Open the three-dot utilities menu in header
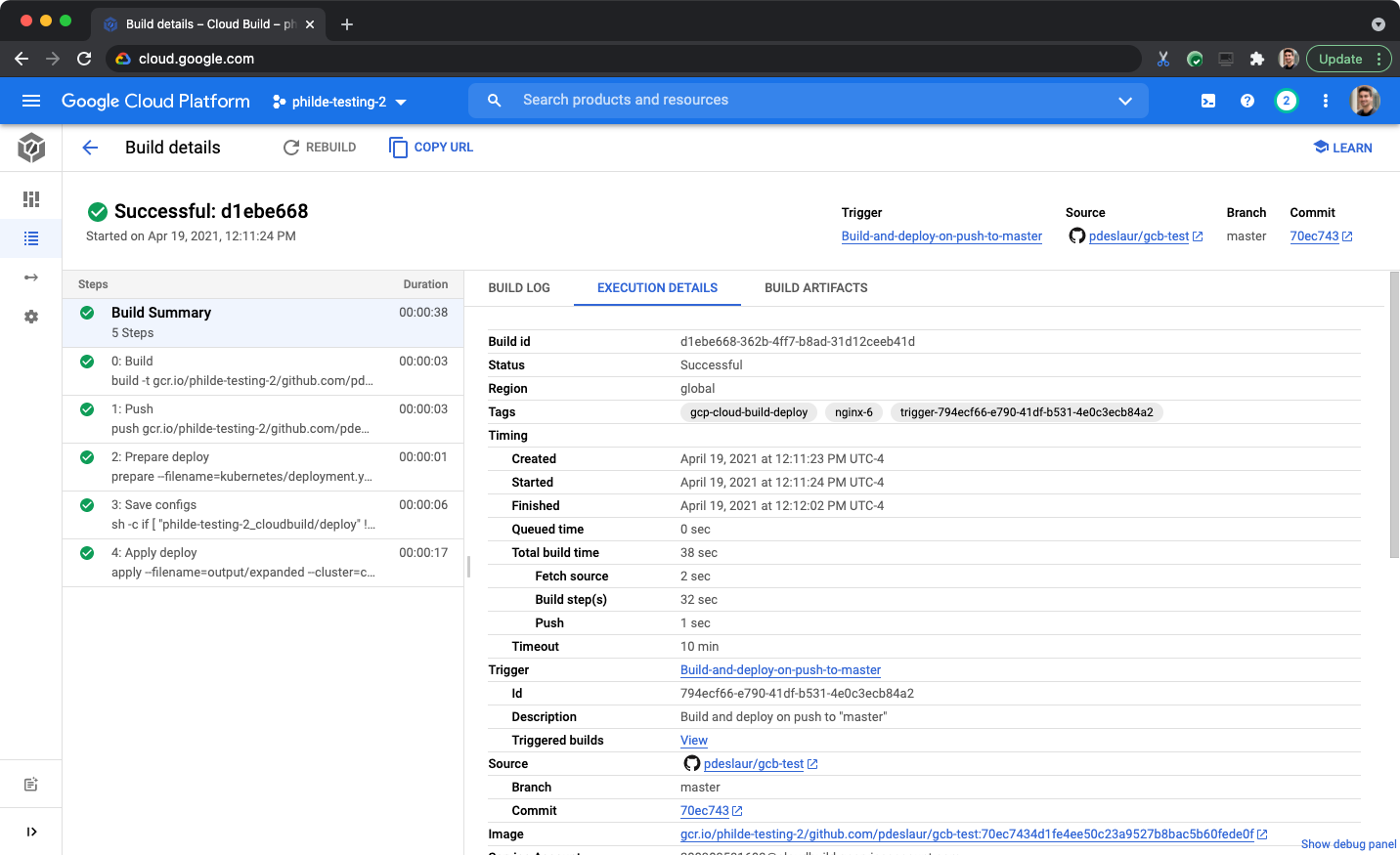The image size is (1400, 855). (x=1326, y=101)
